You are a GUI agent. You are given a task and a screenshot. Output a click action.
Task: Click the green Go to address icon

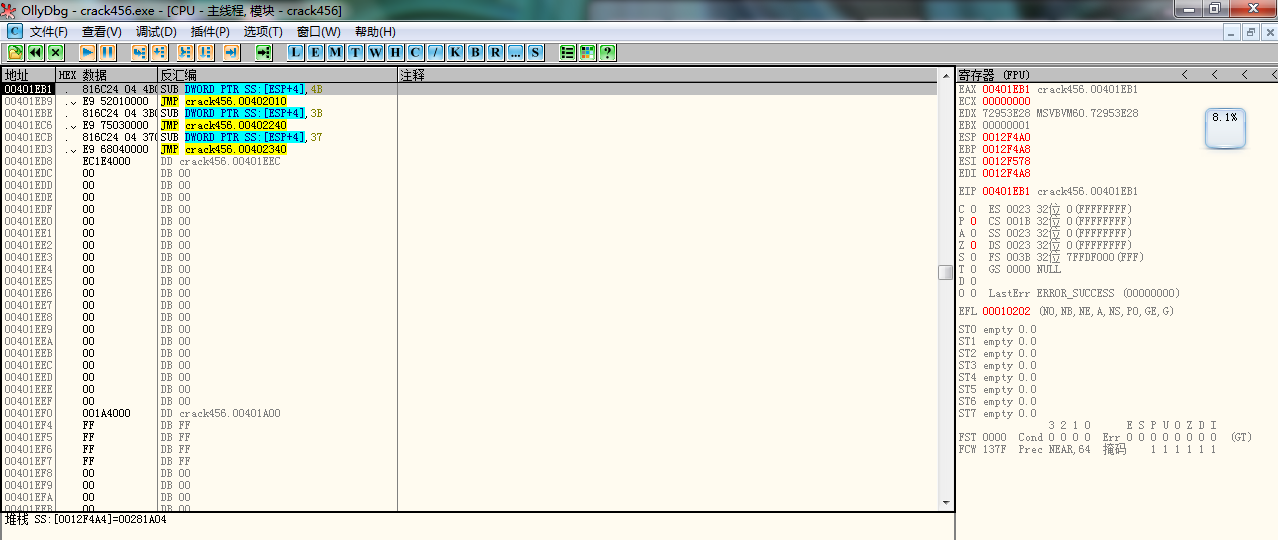[x=263, y=52]
